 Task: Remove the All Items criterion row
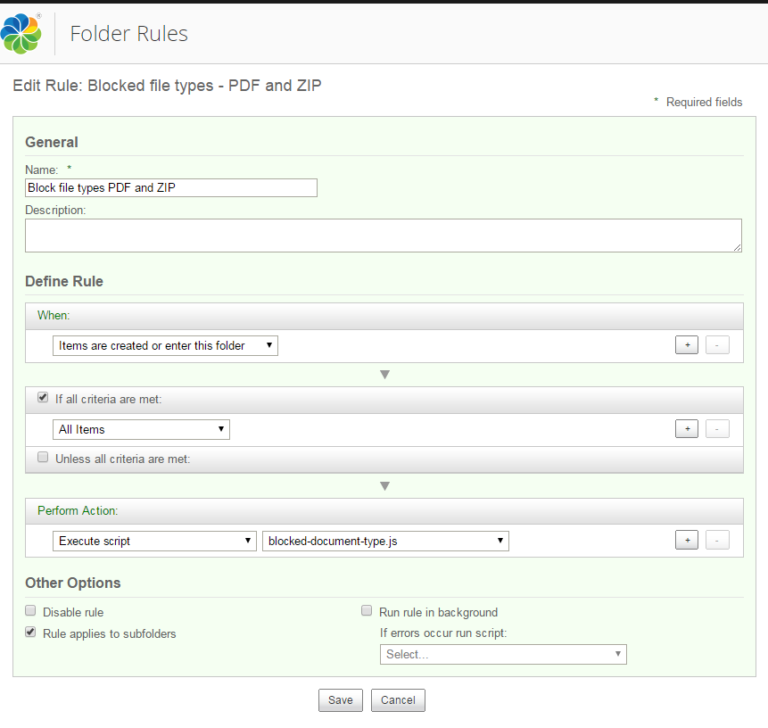(717, 429)
